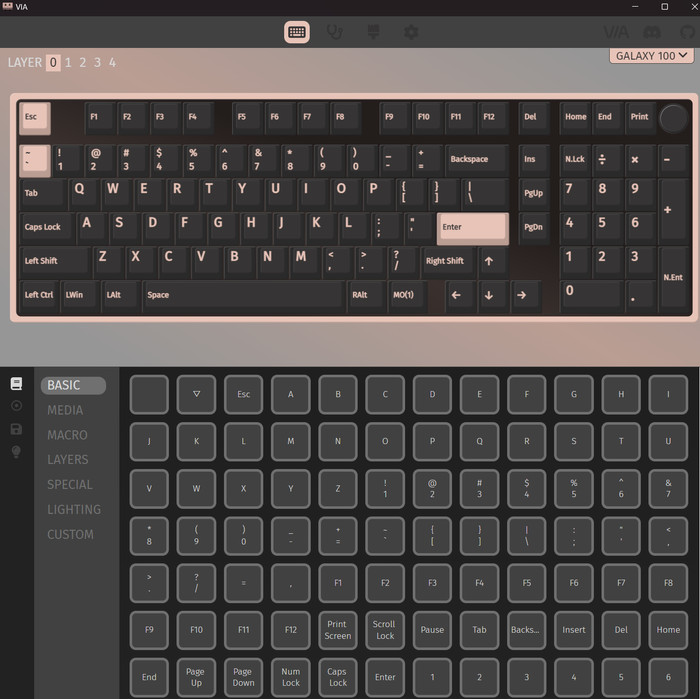Open the Key Tester stethoscope icon
This screenshot has height=699, width=700.
click(x=335, y=32)
